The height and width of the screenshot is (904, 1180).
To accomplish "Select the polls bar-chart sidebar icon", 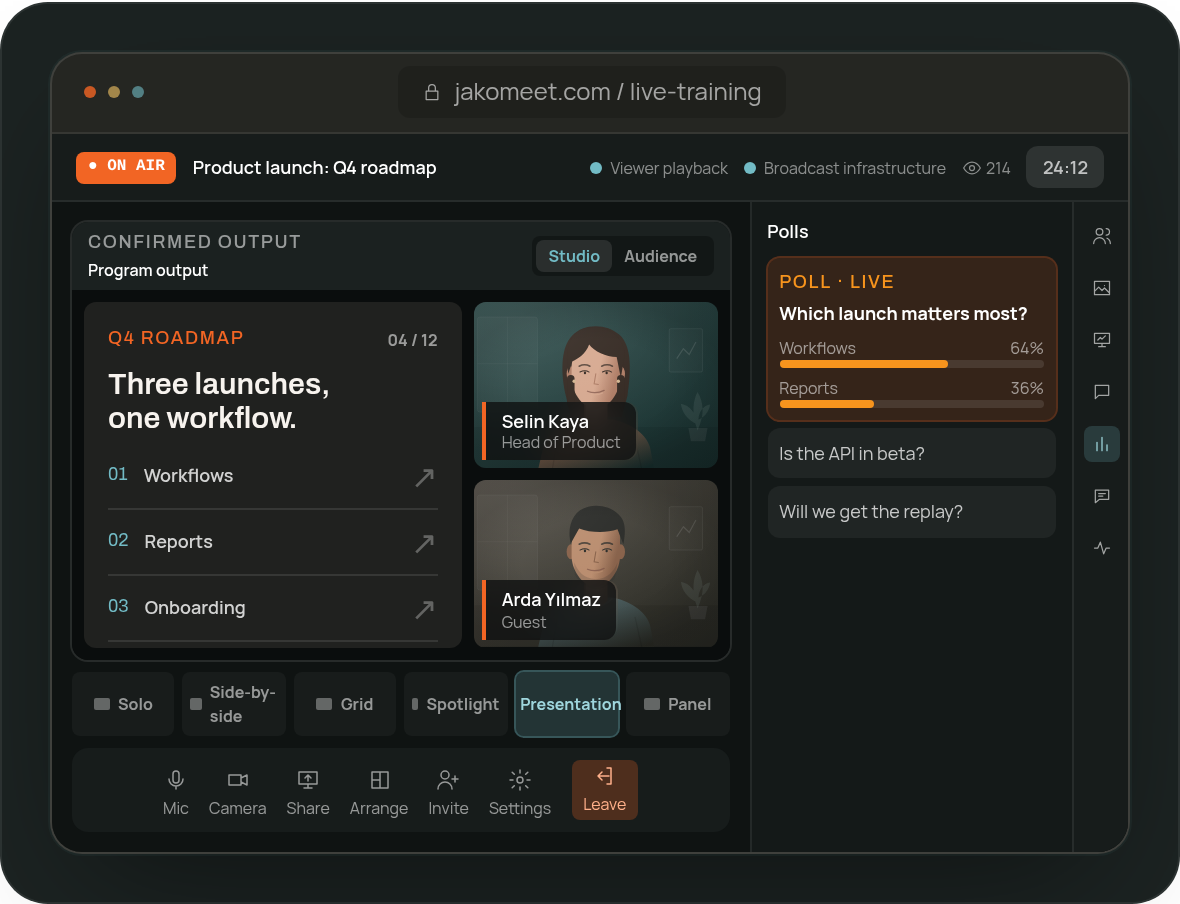I will pos(1102,444).
